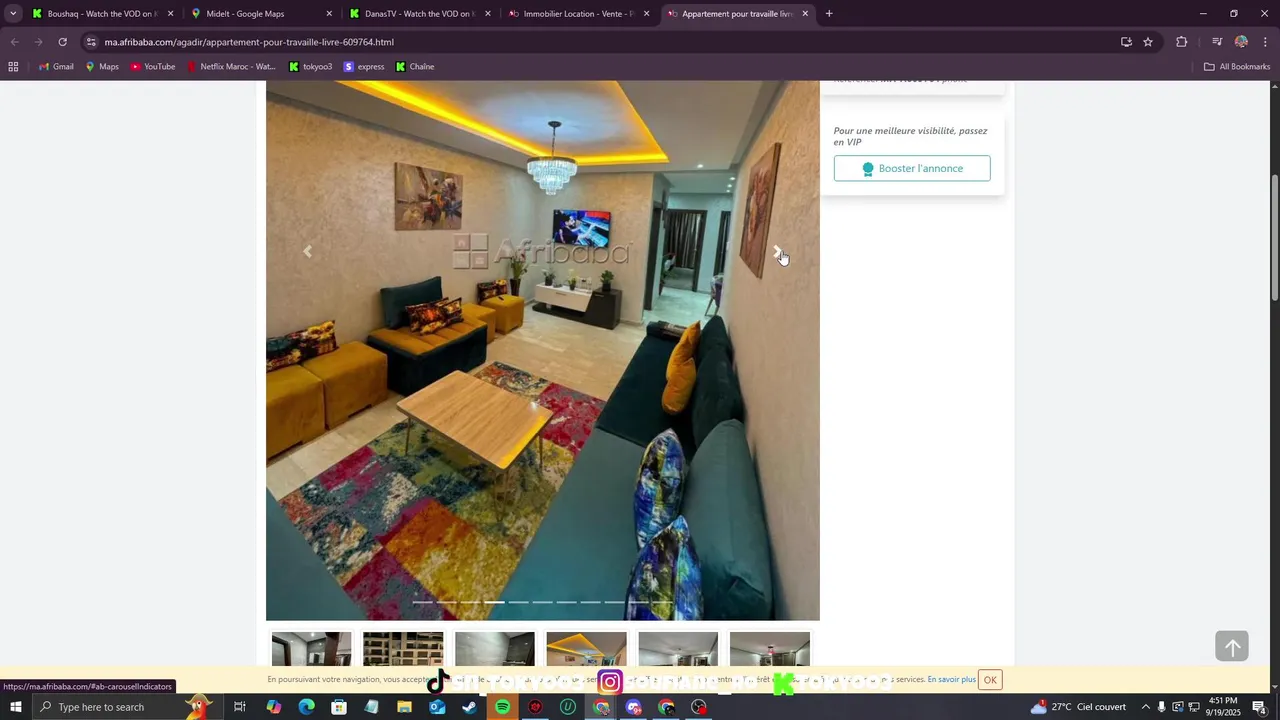This screenshot has width=1280, height=720.
Task: Open the tokyoo3 bookmark
Action: [x=310, y=67]
